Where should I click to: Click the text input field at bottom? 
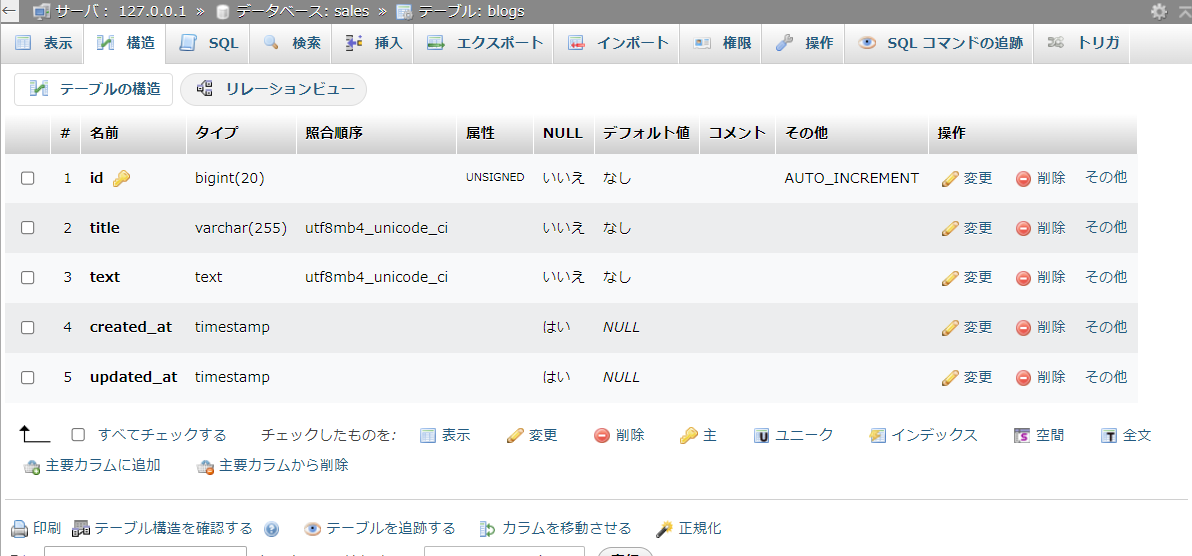pyautogui.click(x=145, y=551)
